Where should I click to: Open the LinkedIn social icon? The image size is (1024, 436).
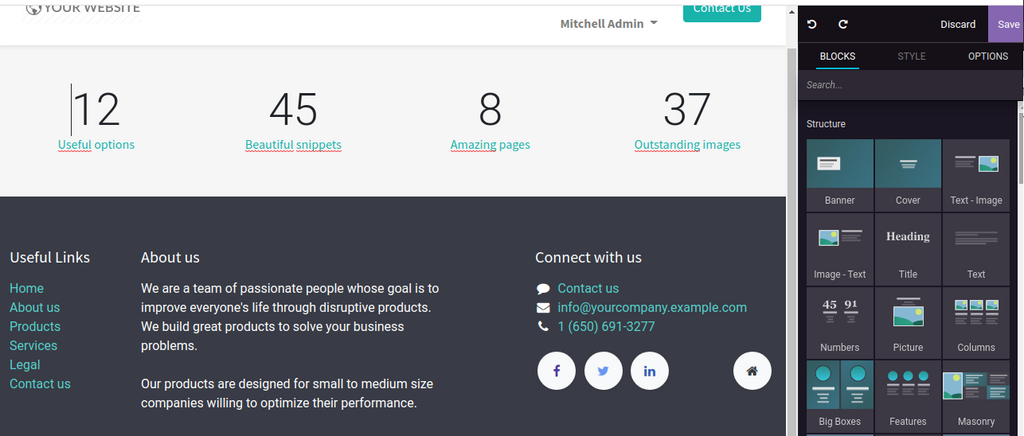(649, 371)
